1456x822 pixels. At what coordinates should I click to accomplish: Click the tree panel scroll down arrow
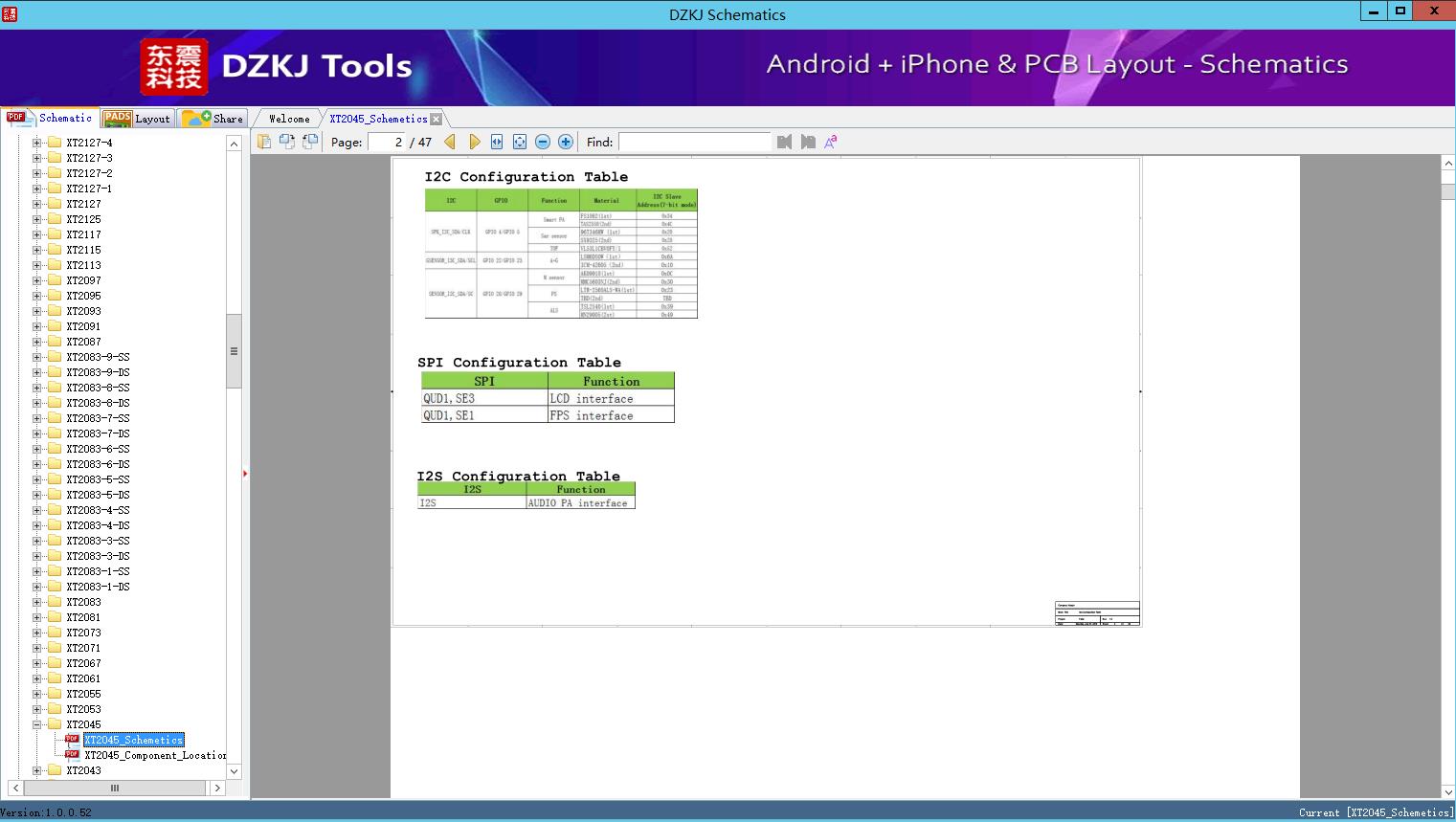(234, 771)
